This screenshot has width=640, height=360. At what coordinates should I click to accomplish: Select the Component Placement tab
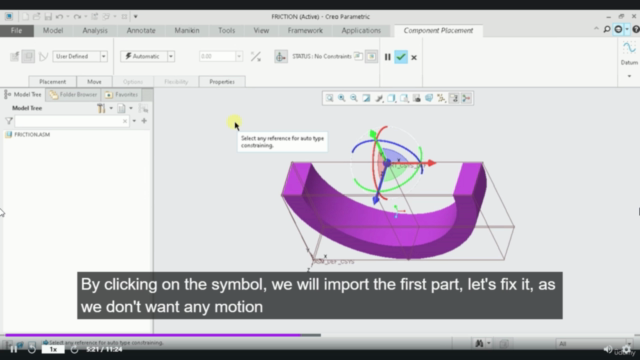(438, 31)
